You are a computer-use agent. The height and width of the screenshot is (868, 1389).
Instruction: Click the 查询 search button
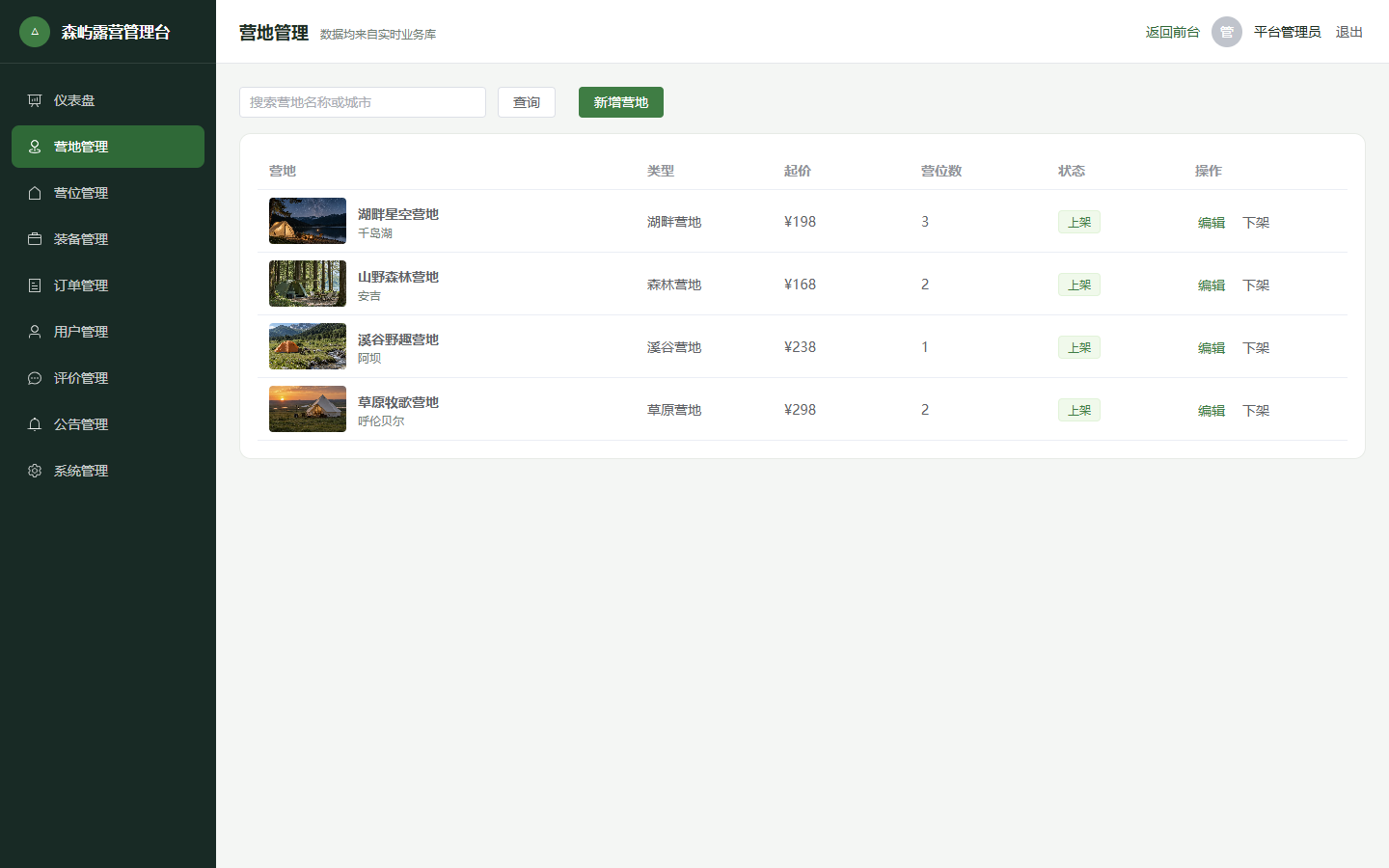point(527,102)
